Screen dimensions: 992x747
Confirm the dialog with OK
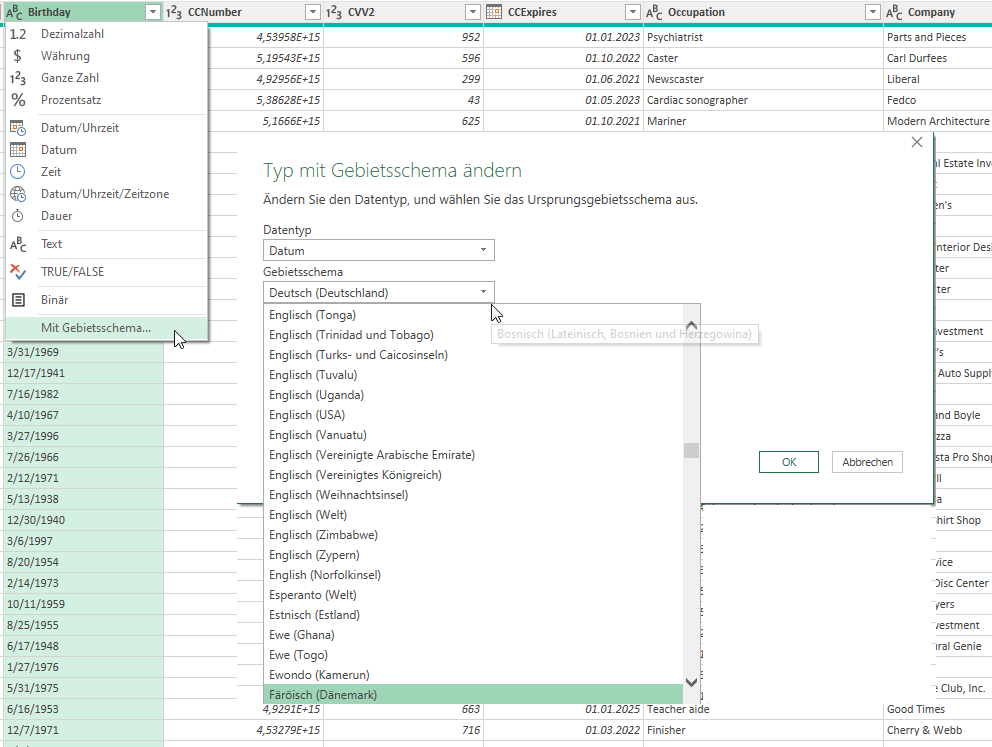click(x=789, y=462)
